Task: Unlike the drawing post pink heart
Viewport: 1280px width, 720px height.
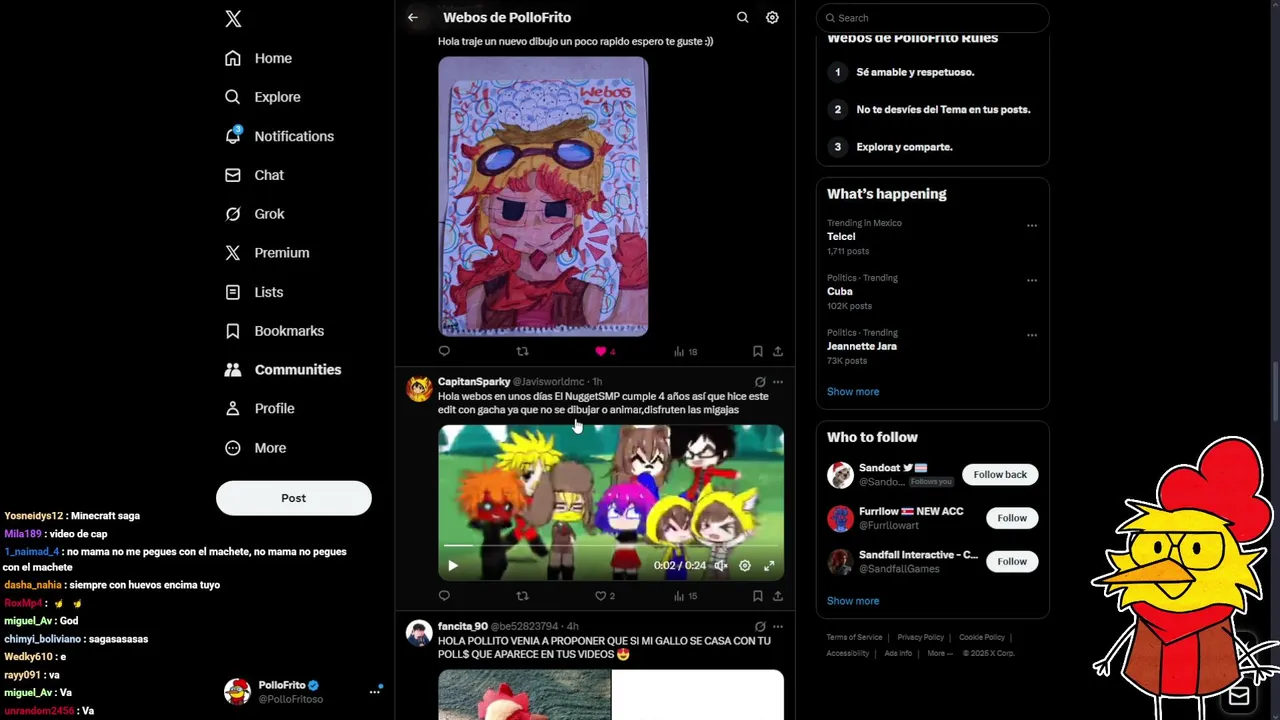Action: (600, 351)
